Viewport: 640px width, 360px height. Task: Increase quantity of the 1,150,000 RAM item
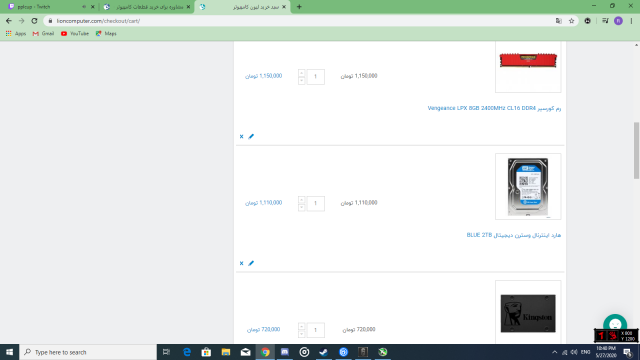pos(302,73)
